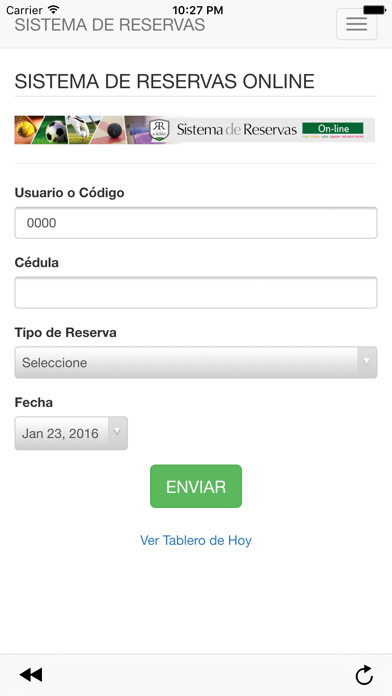Image resolution: width=392 pixels, height=696 pixels.
Task: Submit the form with ENVIAR button
Action: coord(196,486)
